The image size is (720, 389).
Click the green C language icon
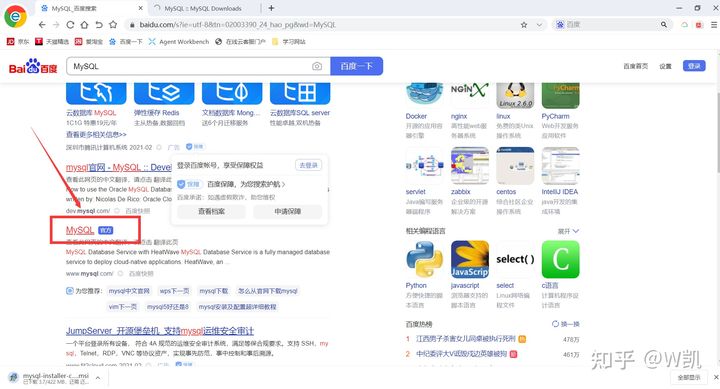[x=560, y=259]
